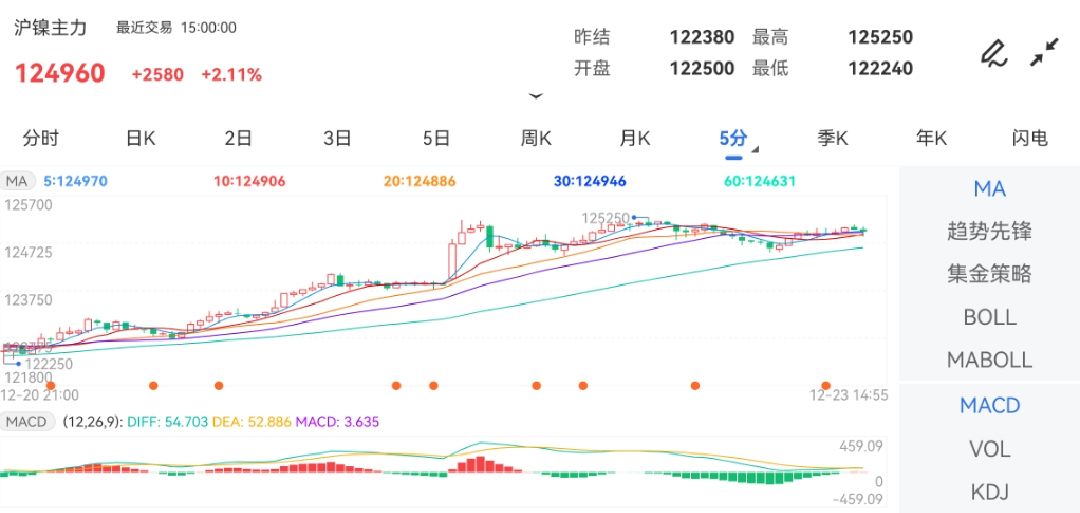Click the 最低 value 122240

(880, 68)
